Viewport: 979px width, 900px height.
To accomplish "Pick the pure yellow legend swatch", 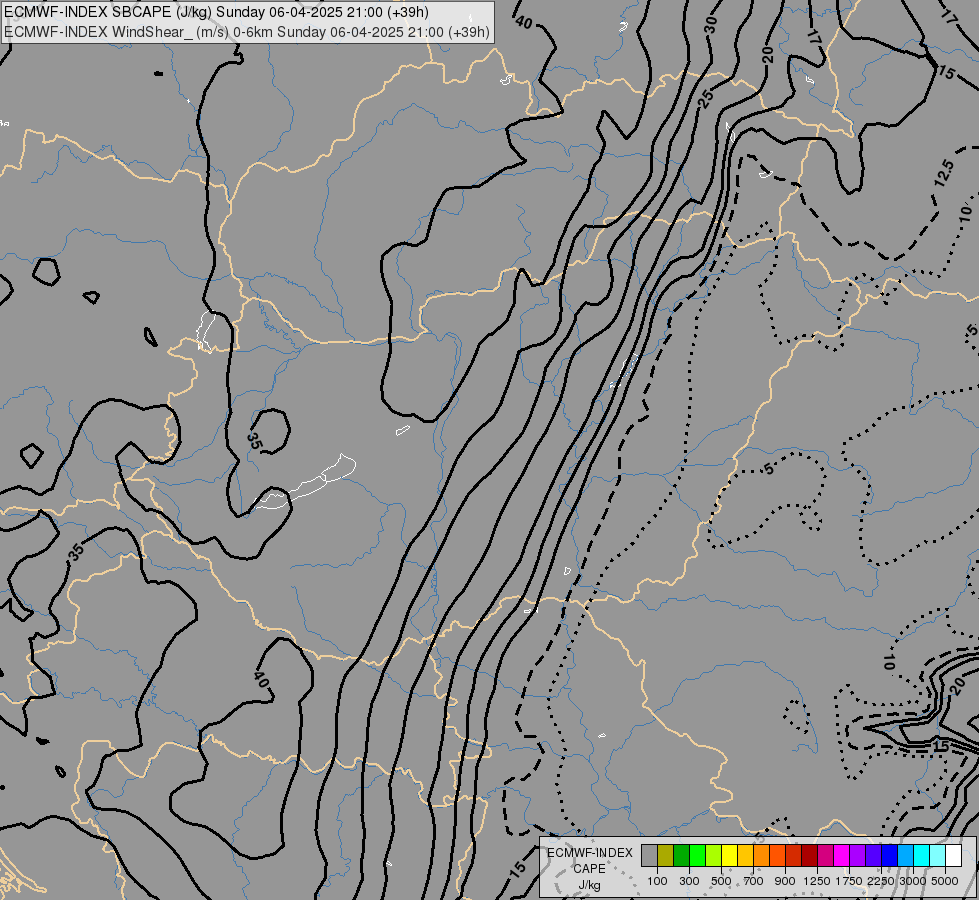I will (729, 855).
